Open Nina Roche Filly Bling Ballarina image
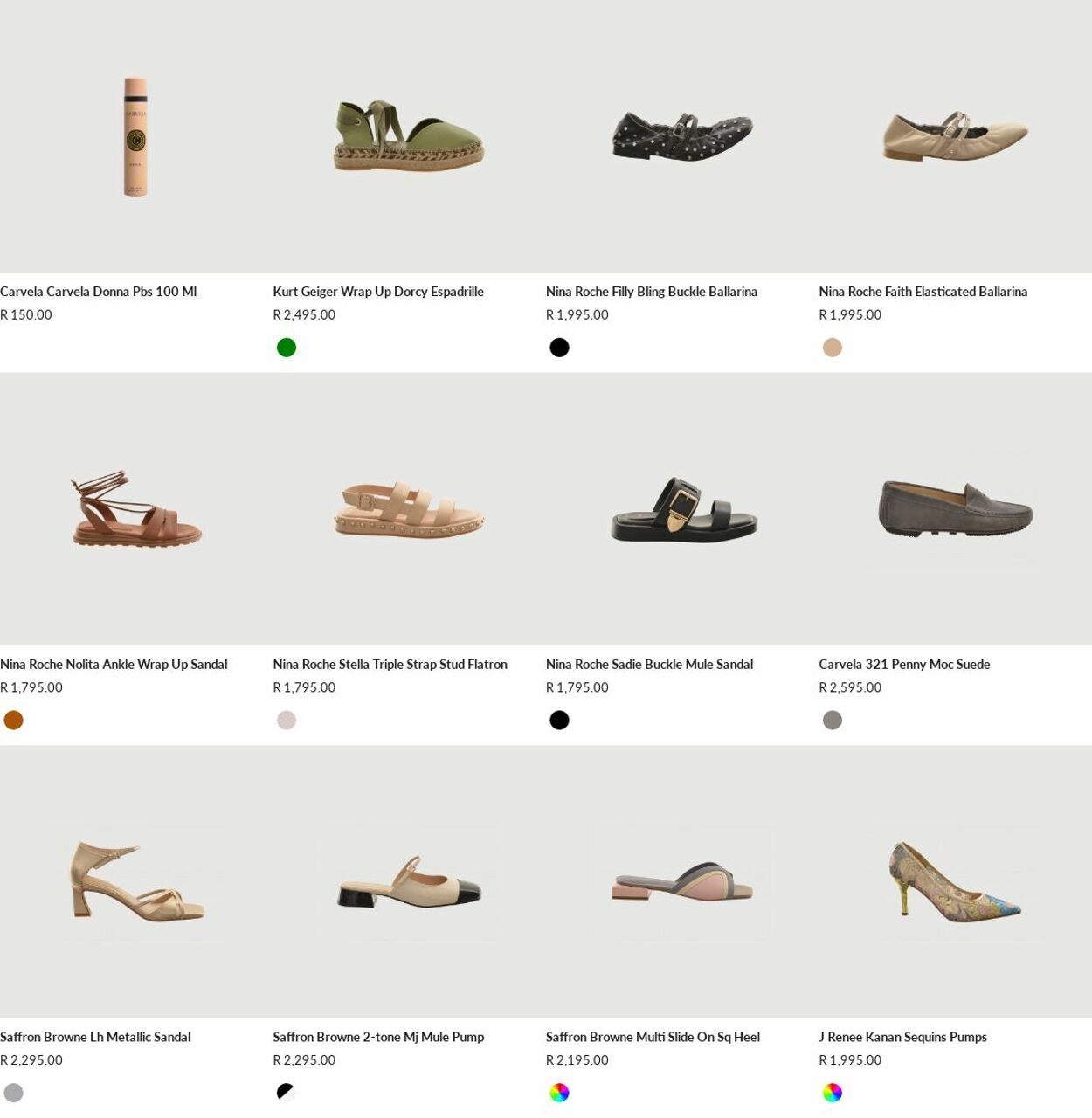Screen dimensions: 1092x1118 pyautogui.click(x=682, y=136)
